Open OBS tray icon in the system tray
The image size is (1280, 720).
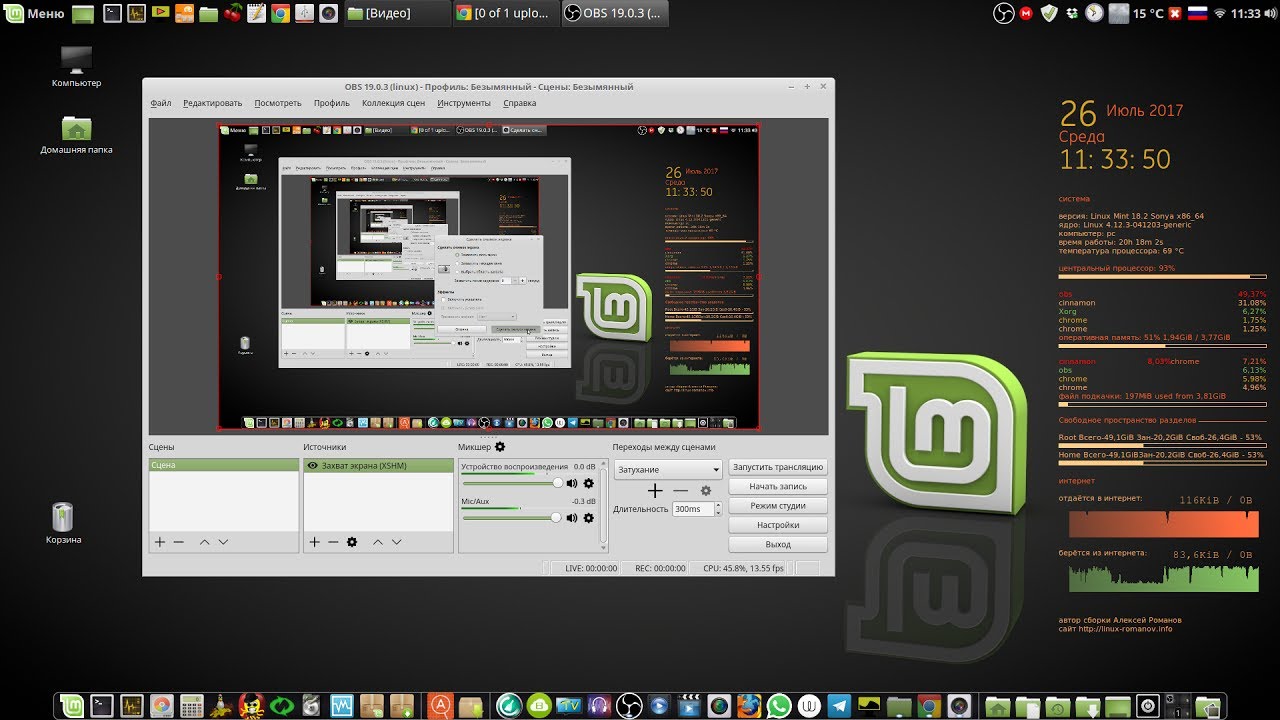1004,13
